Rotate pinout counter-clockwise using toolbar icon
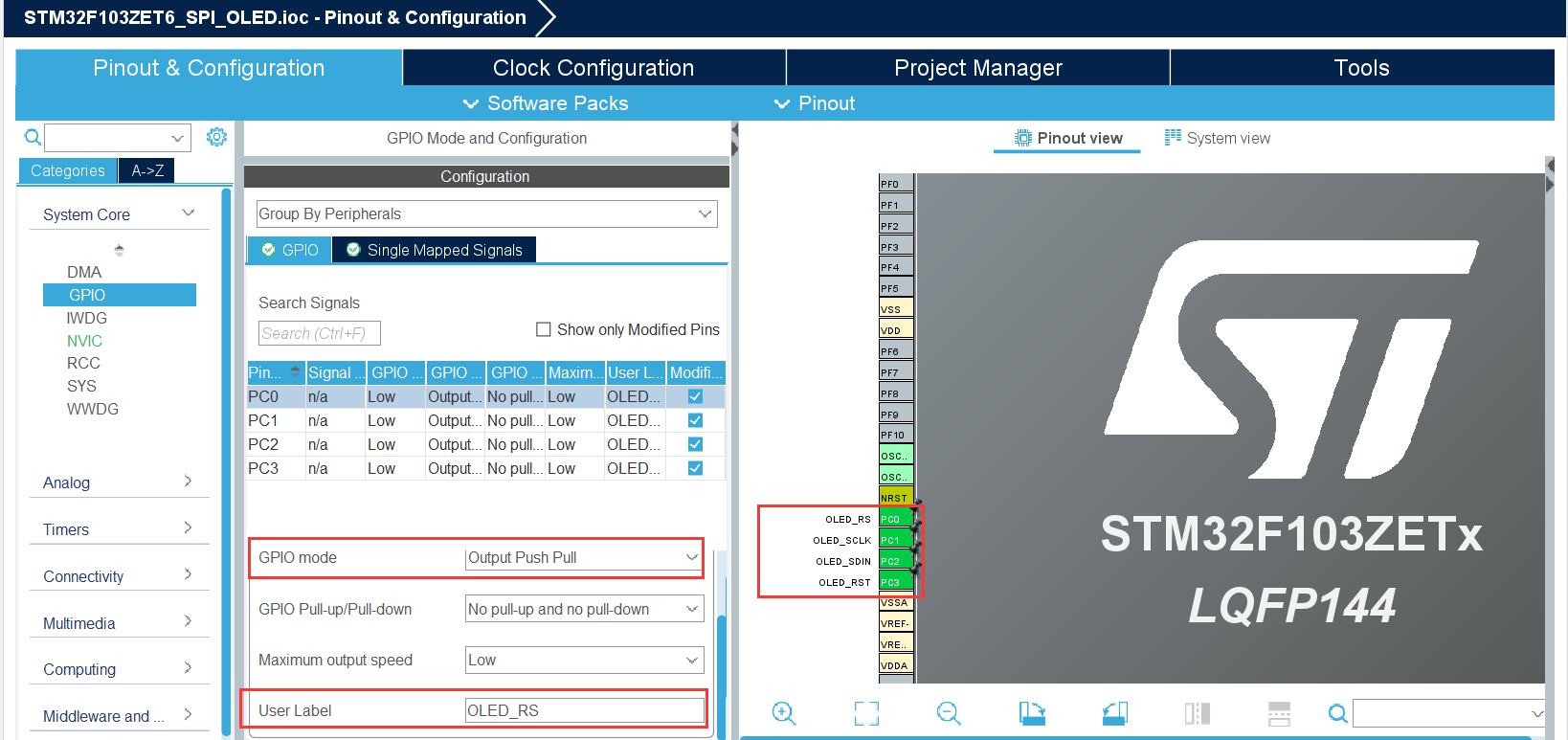 pyautogui.click(x=1115, y=713)
